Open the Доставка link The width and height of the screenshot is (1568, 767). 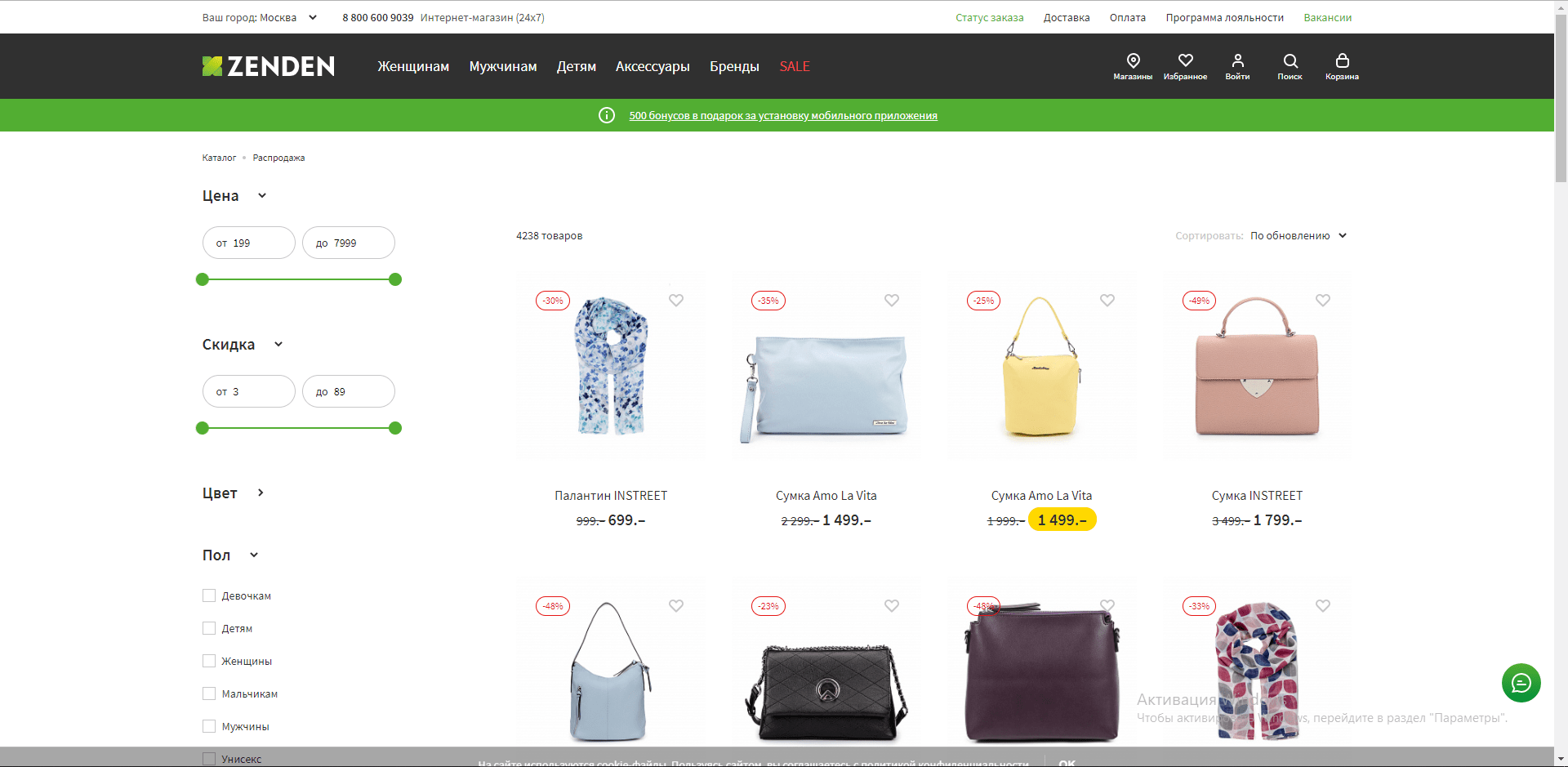pos(1067,17)
